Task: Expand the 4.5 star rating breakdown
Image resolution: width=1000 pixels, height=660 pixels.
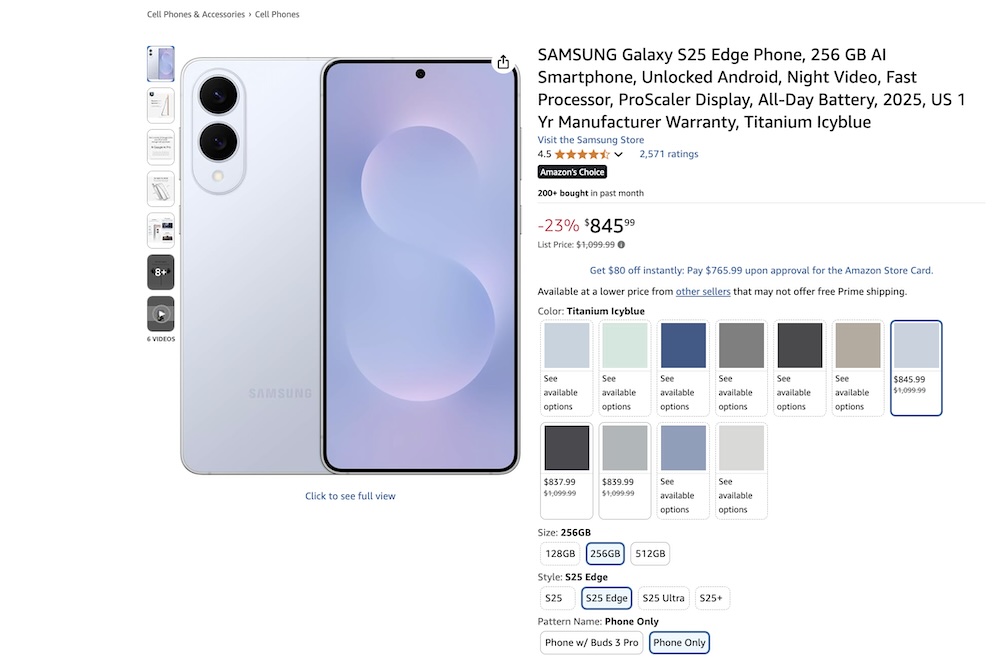Action: (620, 154)
